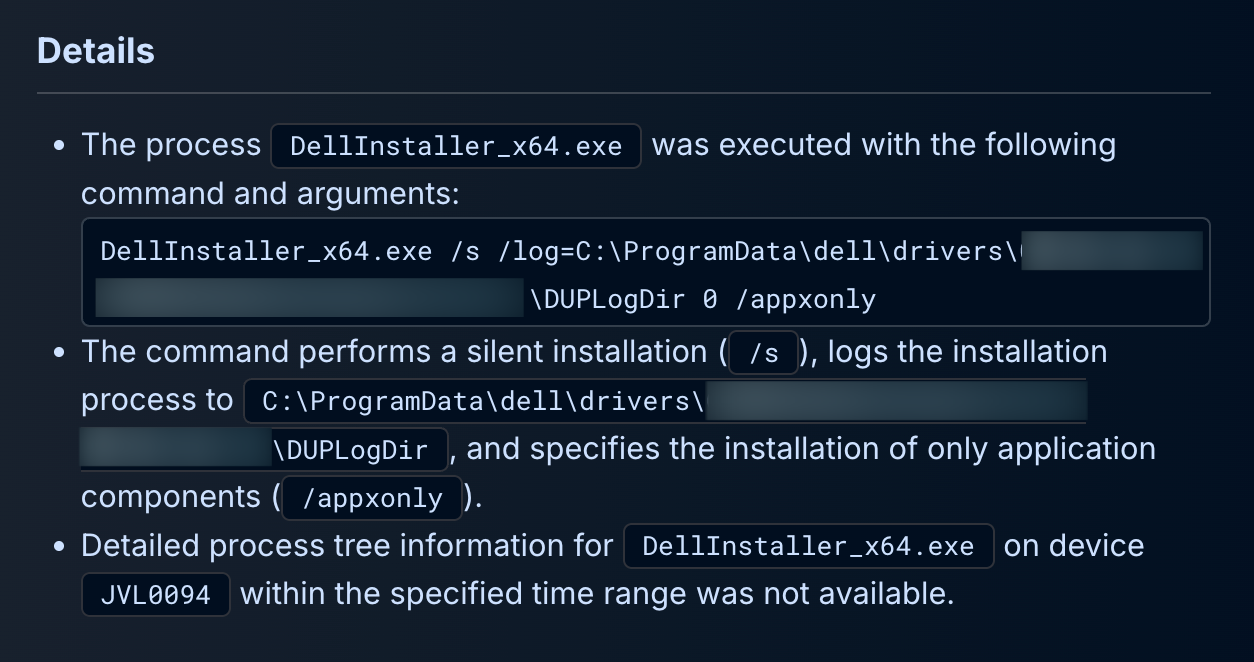Click the C:\ProgramData\dell\drivers\ path chip

(475, 402)
